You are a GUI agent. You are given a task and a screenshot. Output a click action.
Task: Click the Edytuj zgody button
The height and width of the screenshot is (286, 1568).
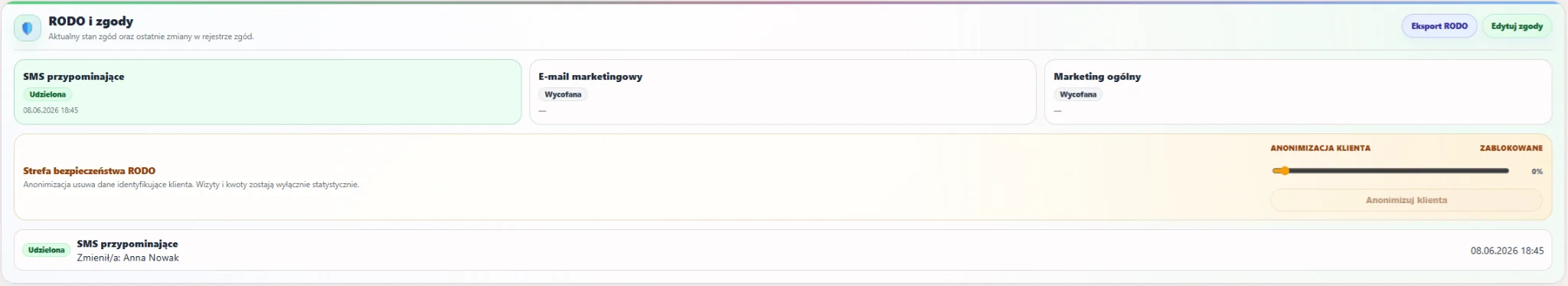[x=1517, y=26]
